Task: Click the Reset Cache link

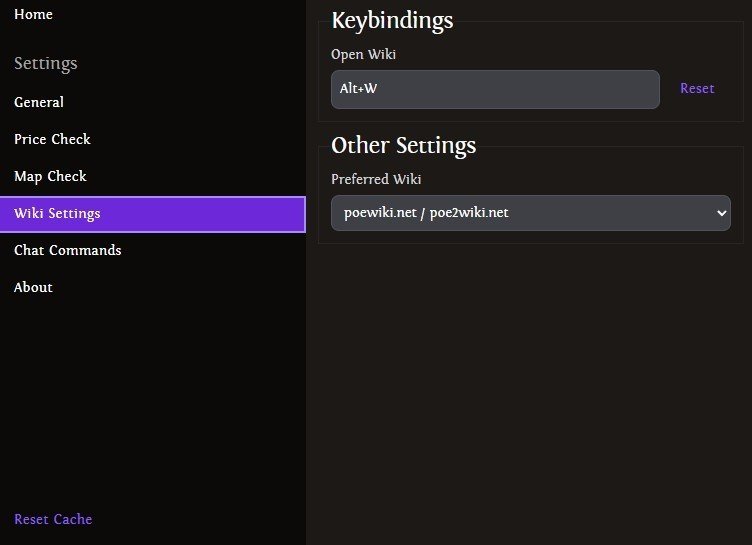Action: [x=53, y=519]
